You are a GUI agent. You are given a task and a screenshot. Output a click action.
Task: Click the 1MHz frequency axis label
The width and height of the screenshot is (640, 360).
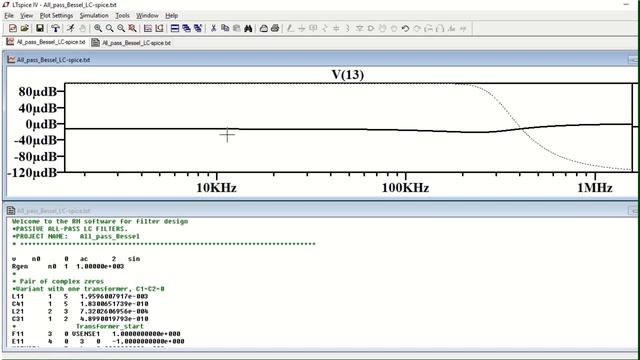[595, 188]
